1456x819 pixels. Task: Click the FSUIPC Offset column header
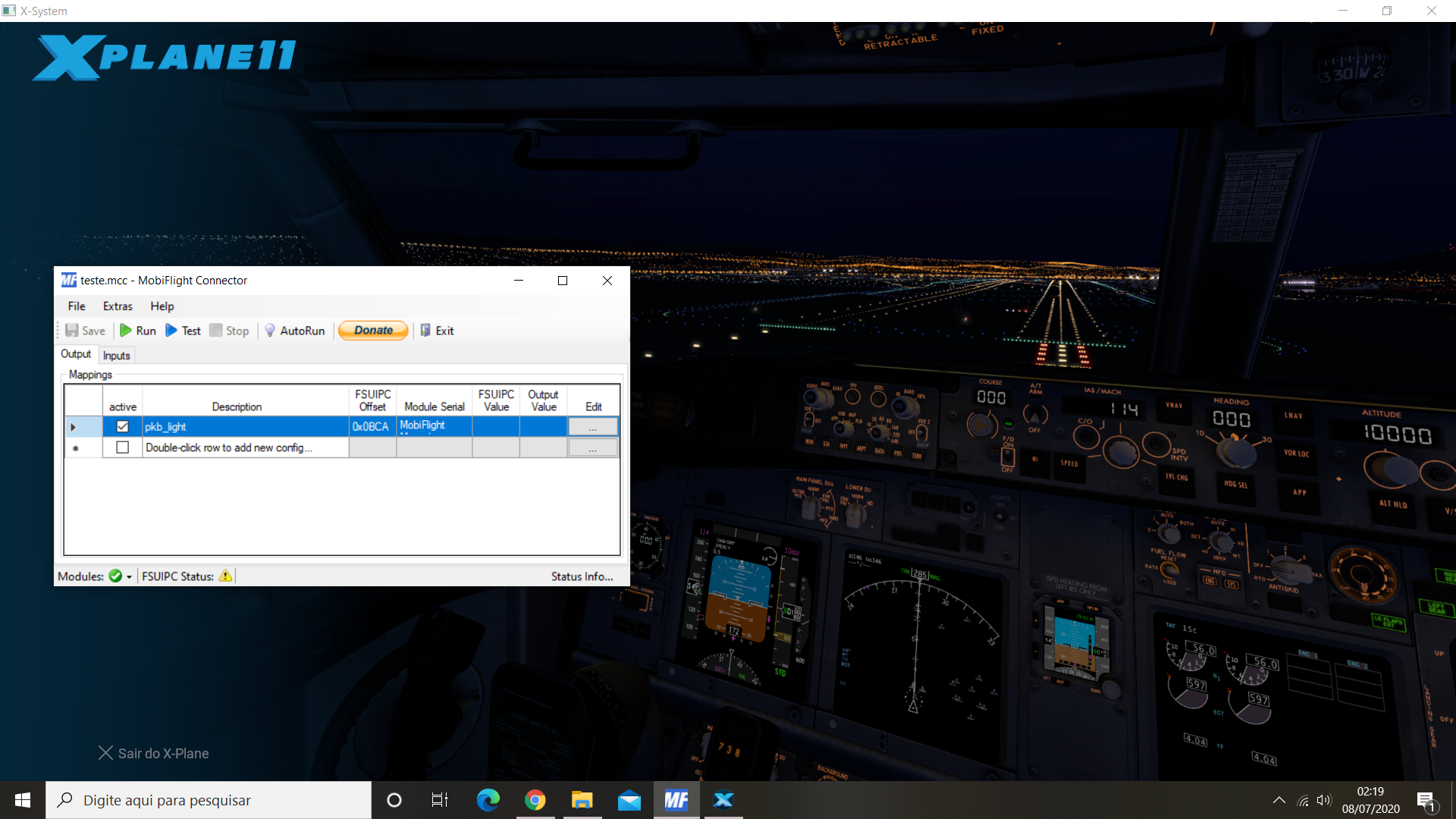(372, 400)
